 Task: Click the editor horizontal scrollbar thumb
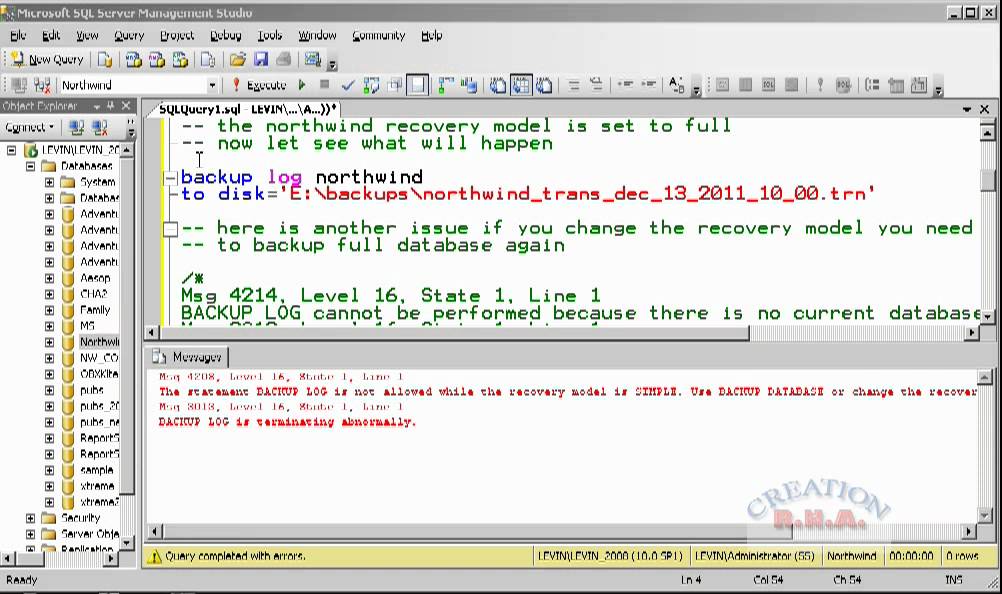(x=454, y=333)
